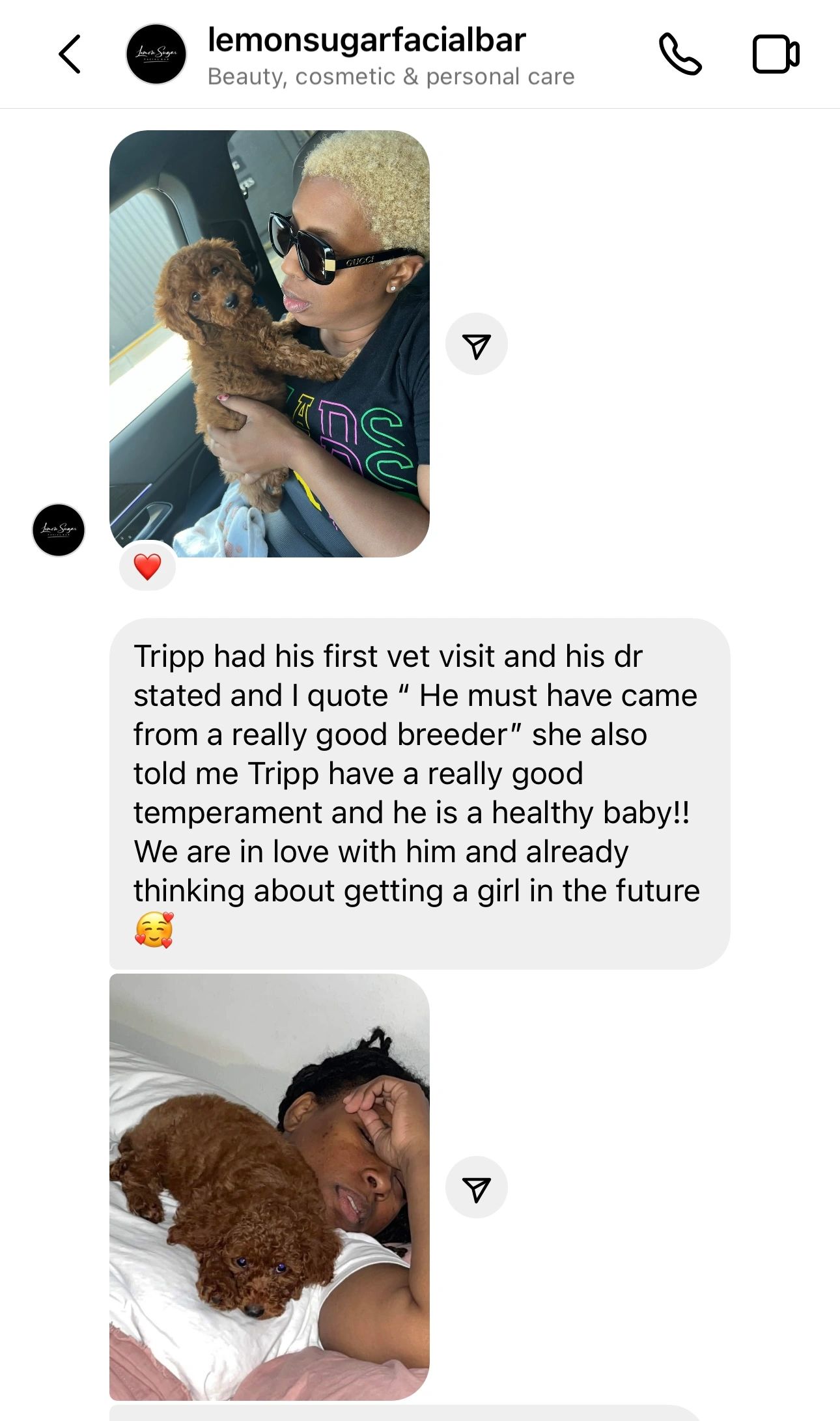This screenshot has height=1421, width=840.
Task: Tap the back arrow to leave chat
Action: tap(70, 54)
